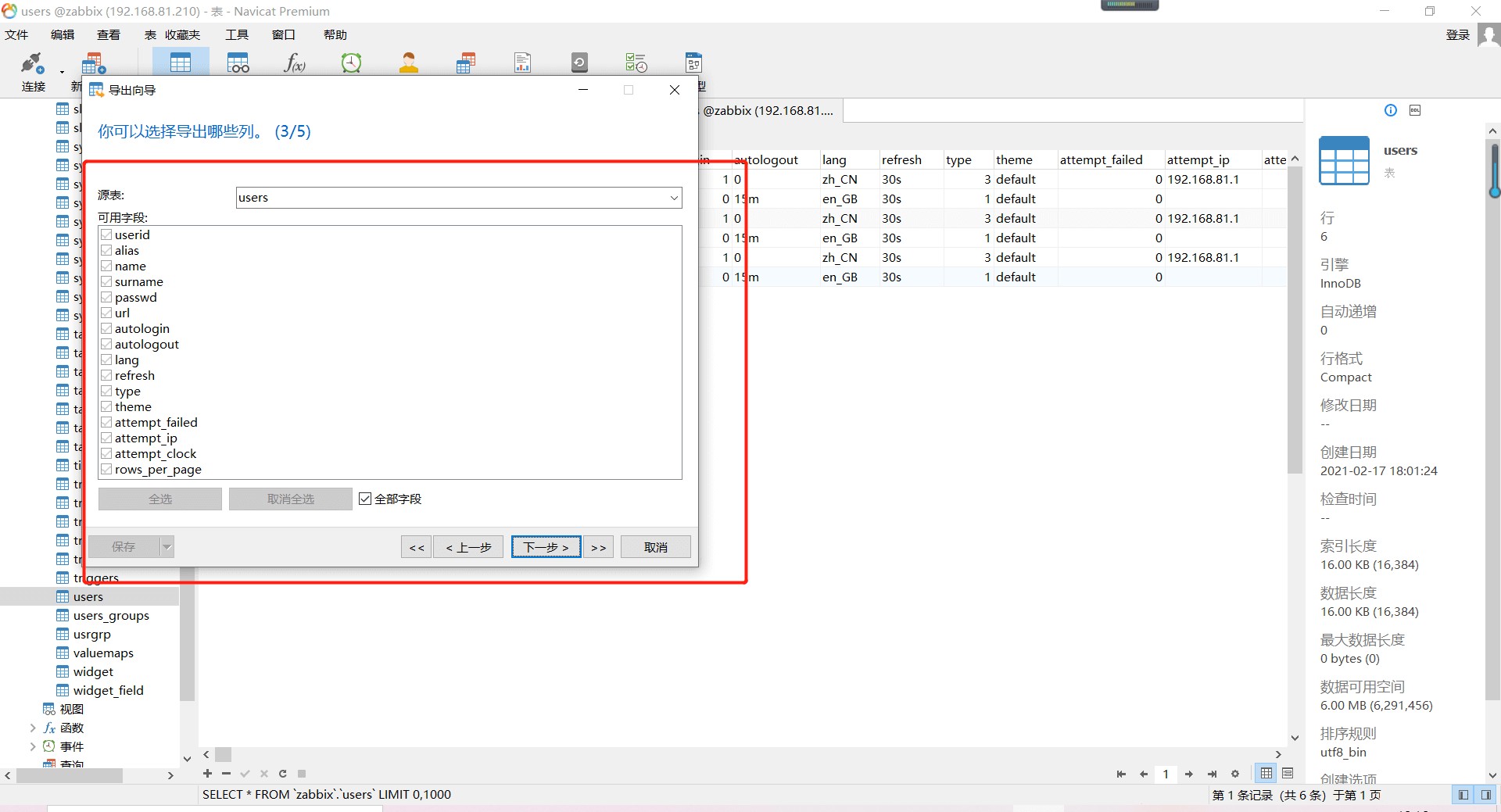
Task: Open the backup toolbar icon
Action: coord(579,63)
